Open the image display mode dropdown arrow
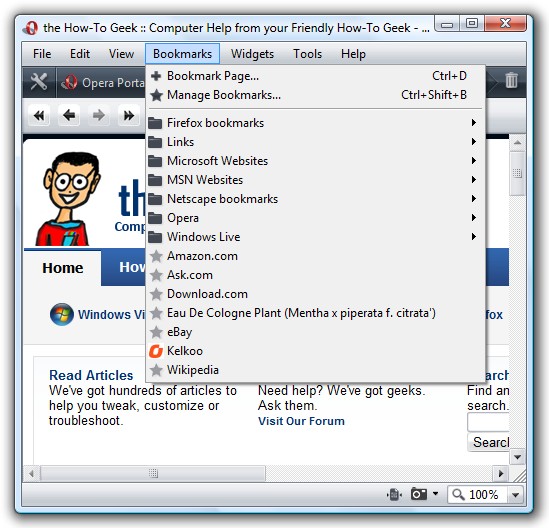Viewport: 549px width, 528px height. [435, 494]
